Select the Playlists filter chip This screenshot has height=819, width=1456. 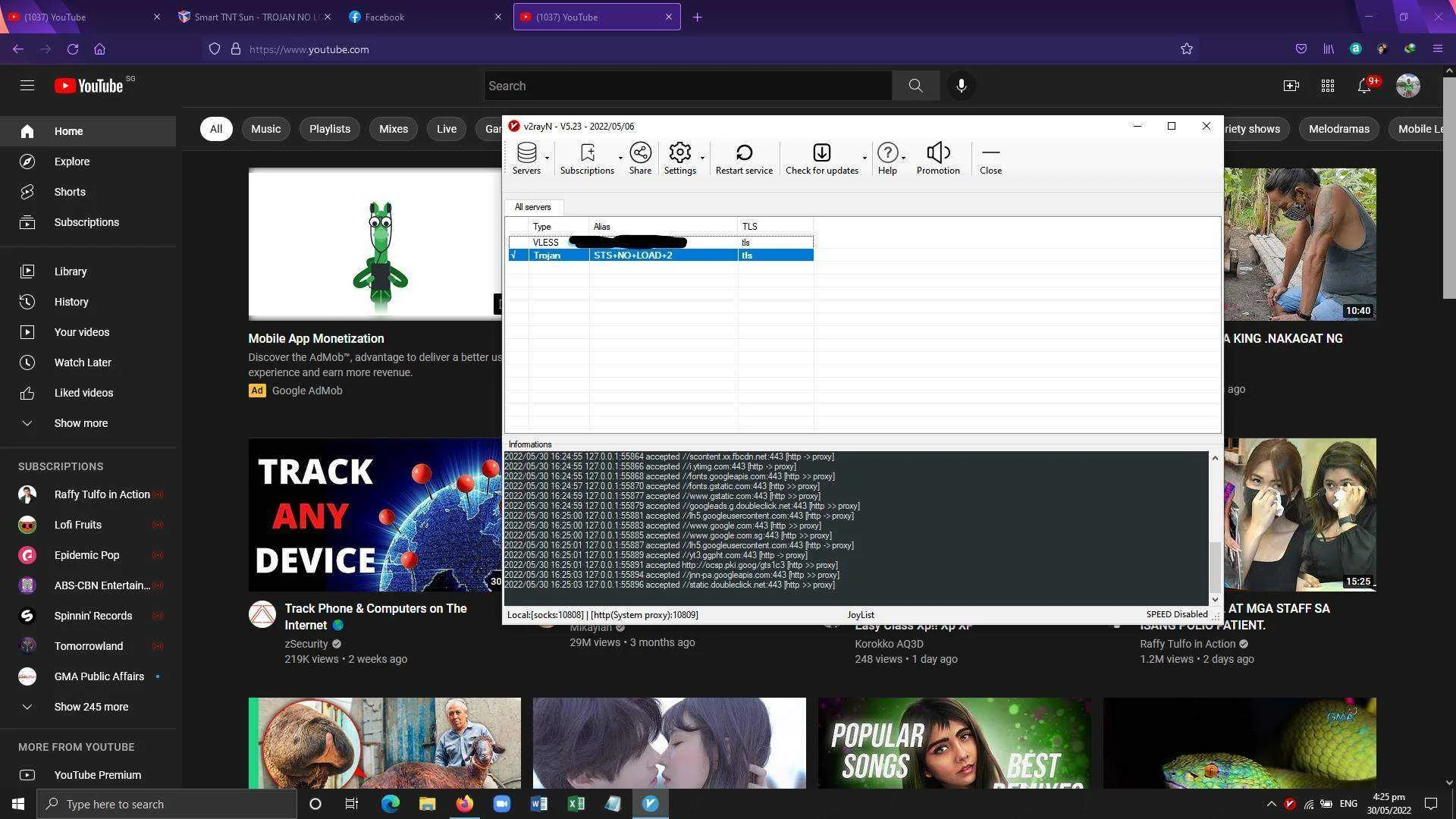[330, 129]
